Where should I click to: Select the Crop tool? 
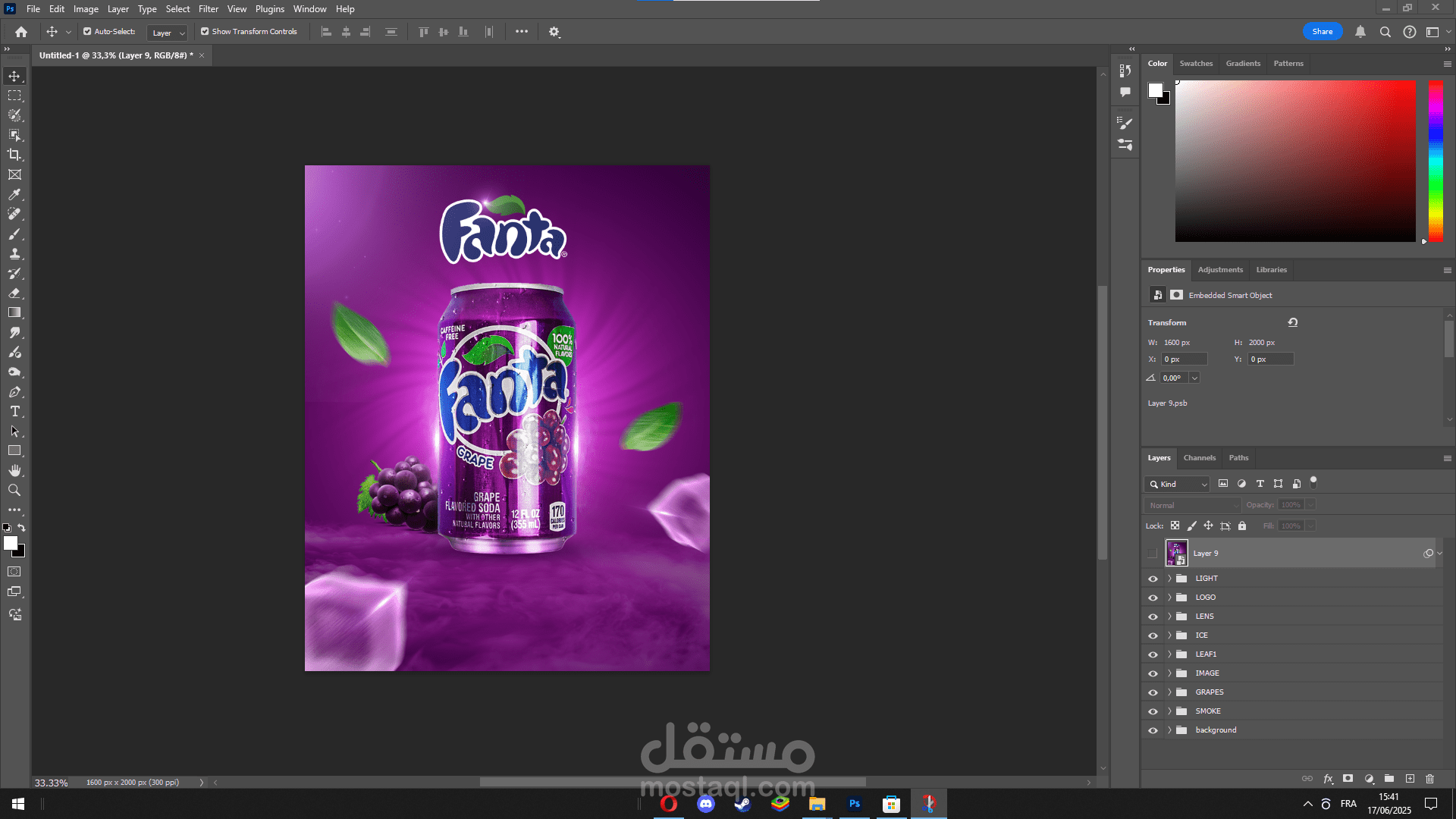tap(14, 155)
